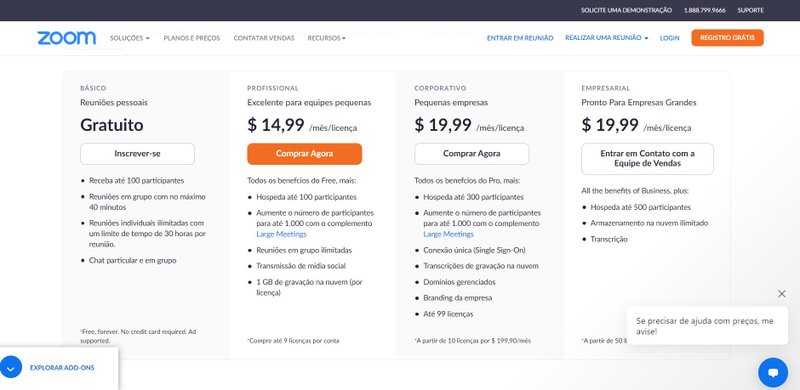Click Solicite uma Demonstração in top bar
The width and height of the screenshot is (800, 390).
(626, 10)
